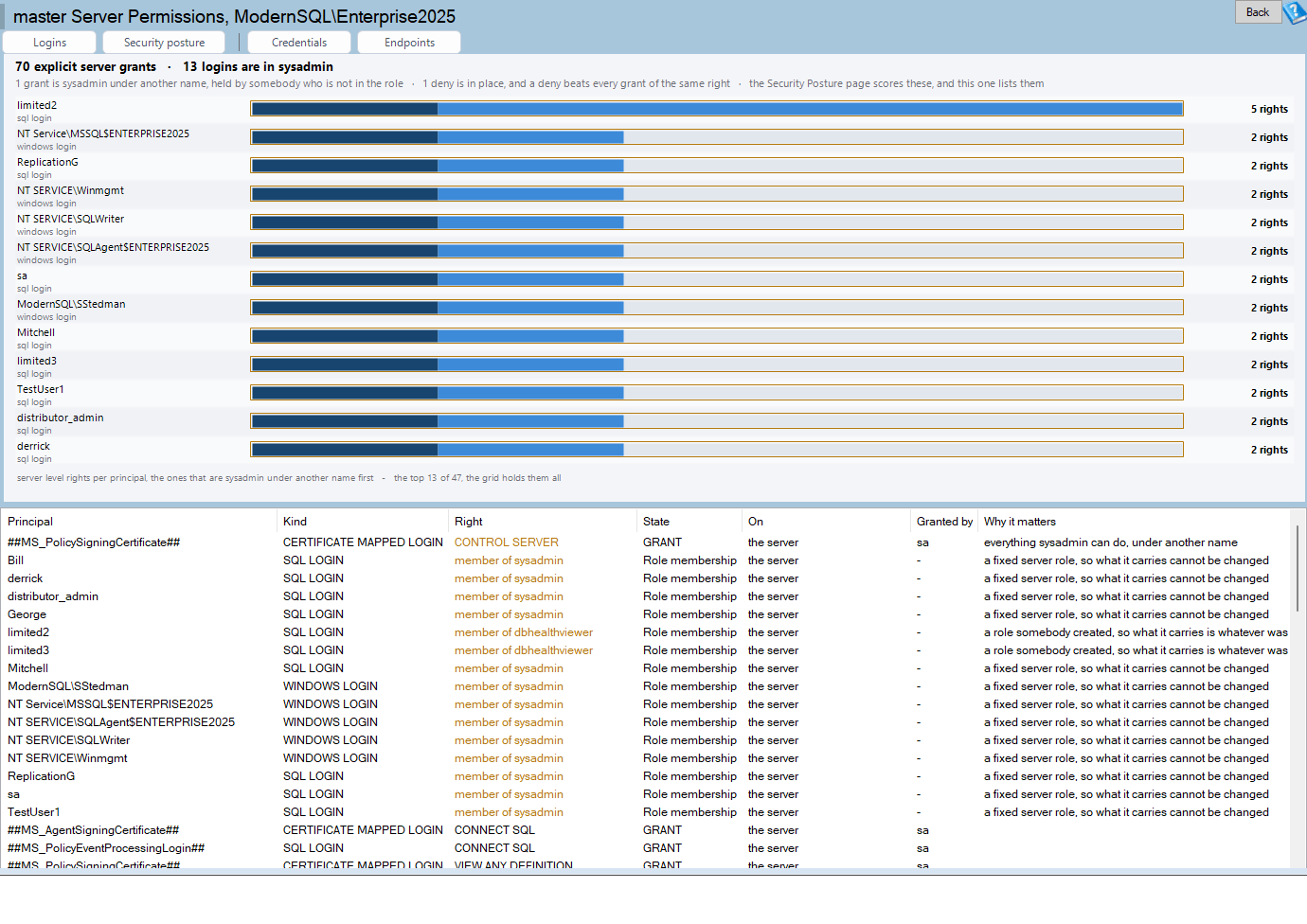Select the NT SERVICE\SQLWriter grid row

[x=647, y=740]
